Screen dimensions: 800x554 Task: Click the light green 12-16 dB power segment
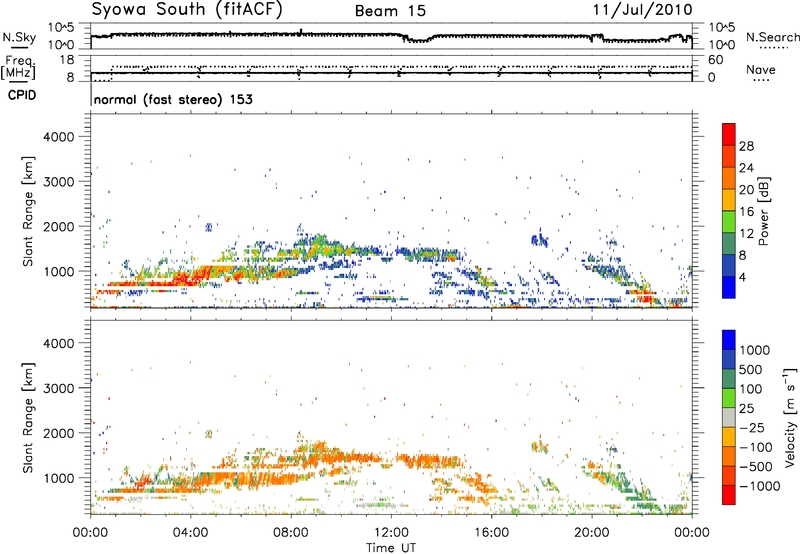729,222
